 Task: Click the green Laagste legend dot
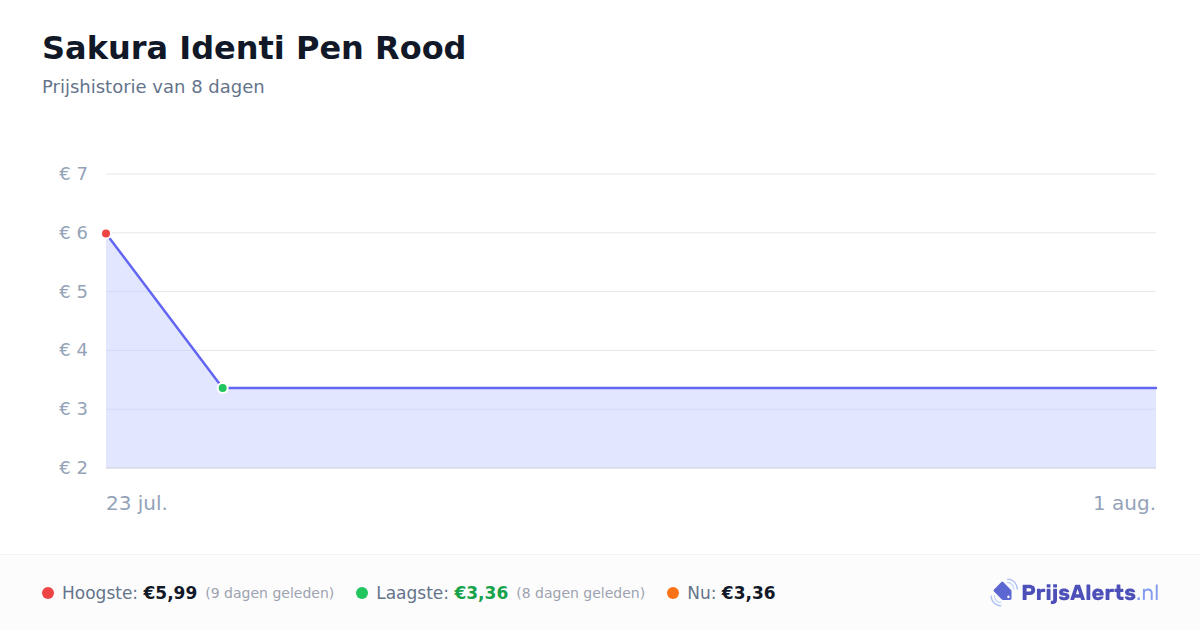coord(362,593)
